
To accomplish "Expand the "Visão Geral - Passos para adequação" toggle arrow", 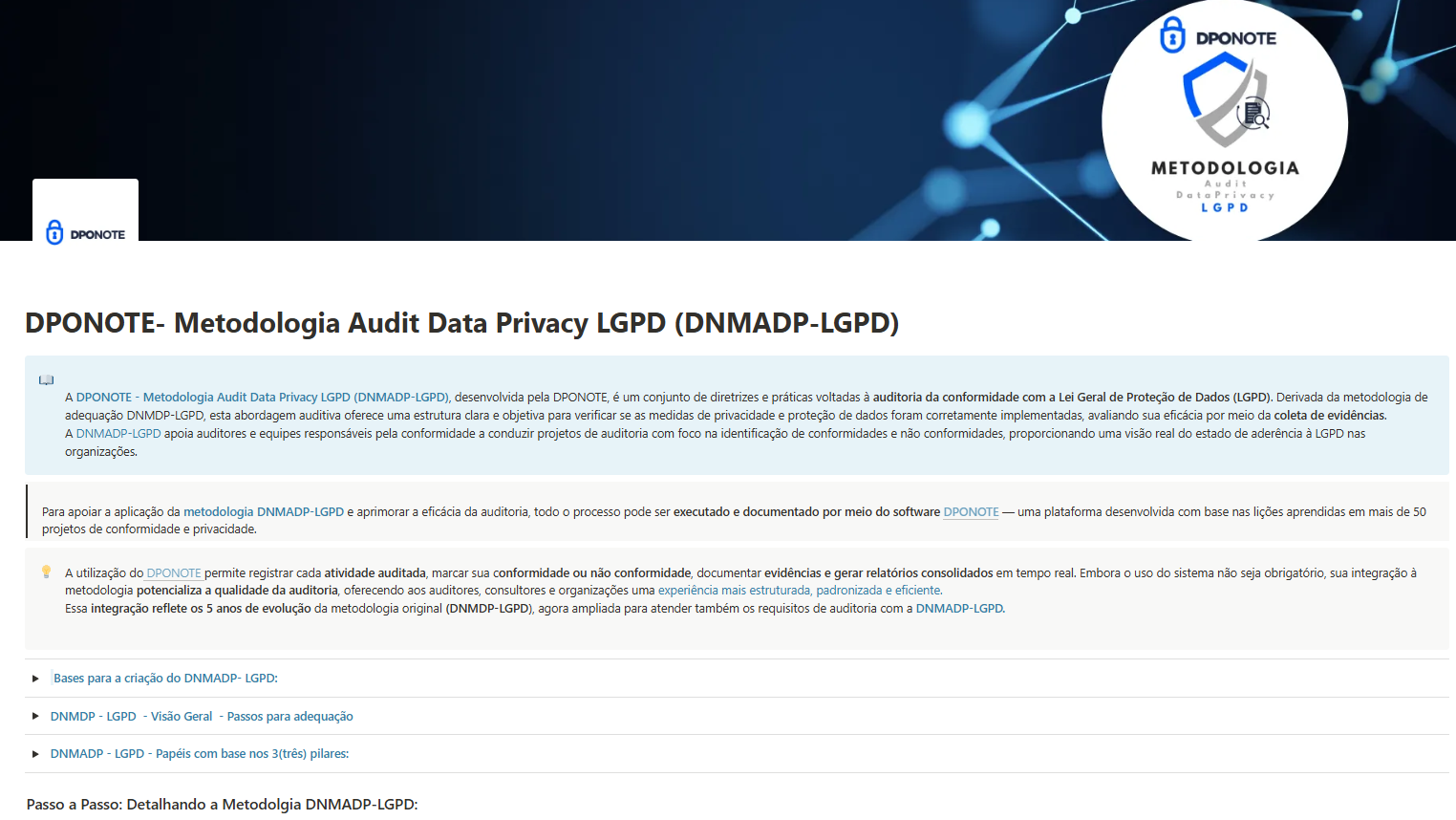I will point(35,716).
